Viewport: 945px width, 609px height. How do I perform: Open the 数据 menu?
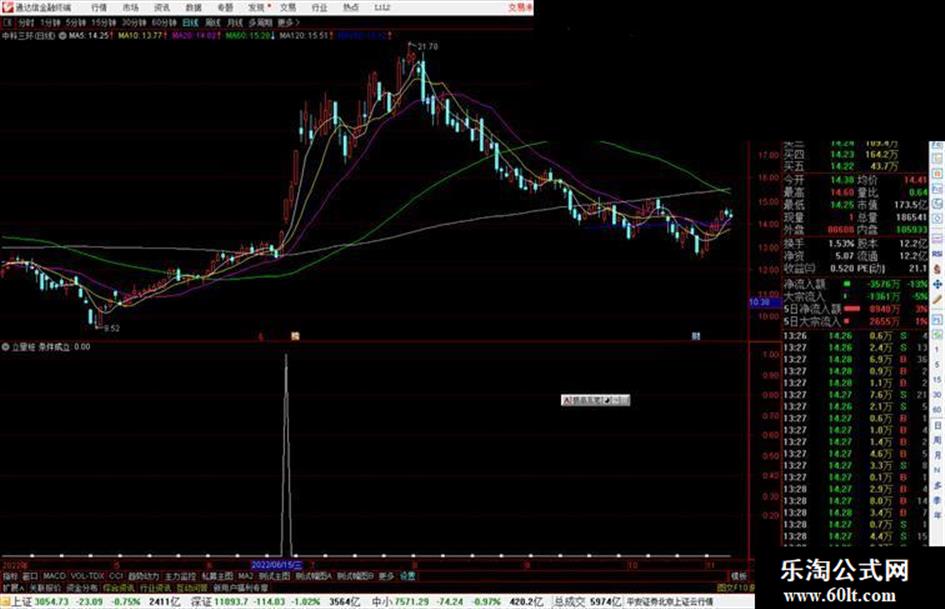point(193,7)
